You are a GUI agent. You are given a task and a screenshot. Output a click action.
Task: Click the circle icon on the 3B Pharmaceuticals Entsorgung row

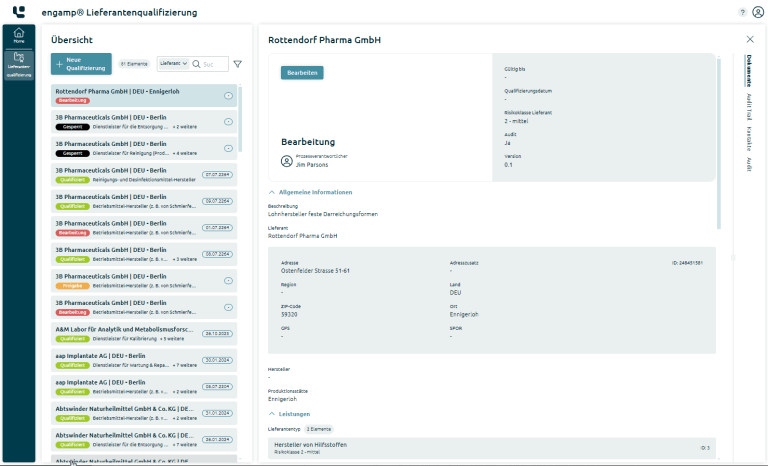[228, 122]
